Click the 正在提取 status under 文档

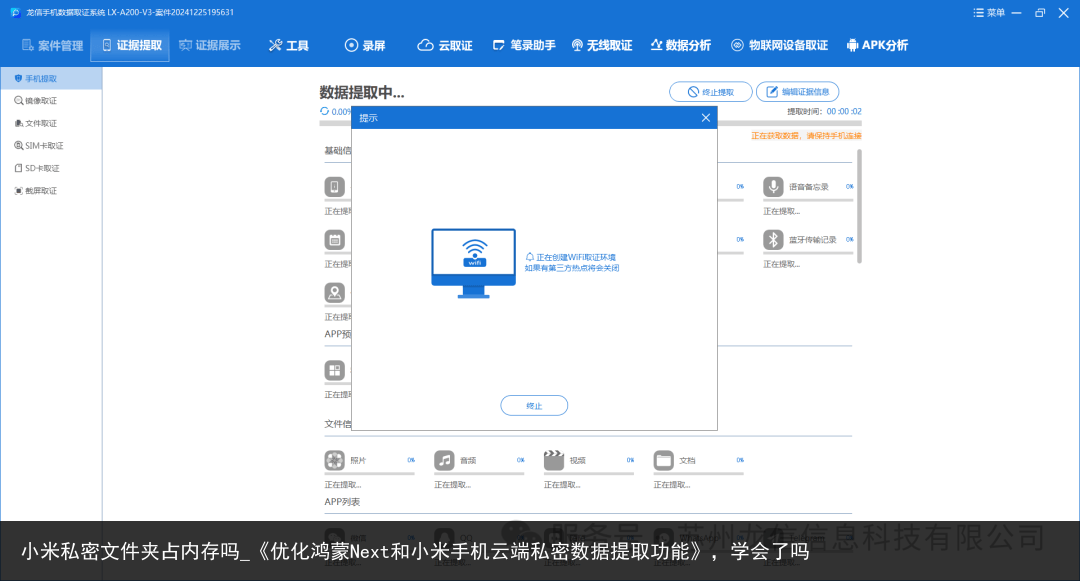tap(672, 485)
